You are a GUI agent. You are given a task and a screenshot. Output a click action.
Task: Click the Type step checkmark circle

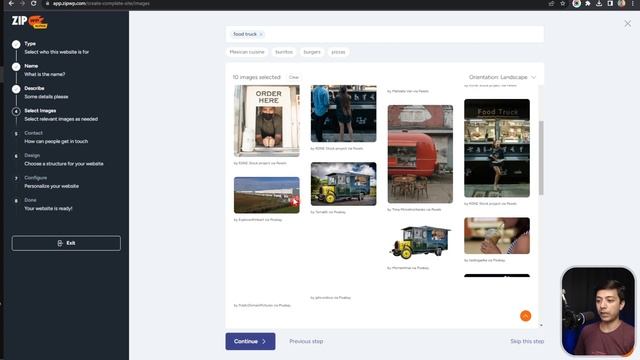[x=16, y=44]
